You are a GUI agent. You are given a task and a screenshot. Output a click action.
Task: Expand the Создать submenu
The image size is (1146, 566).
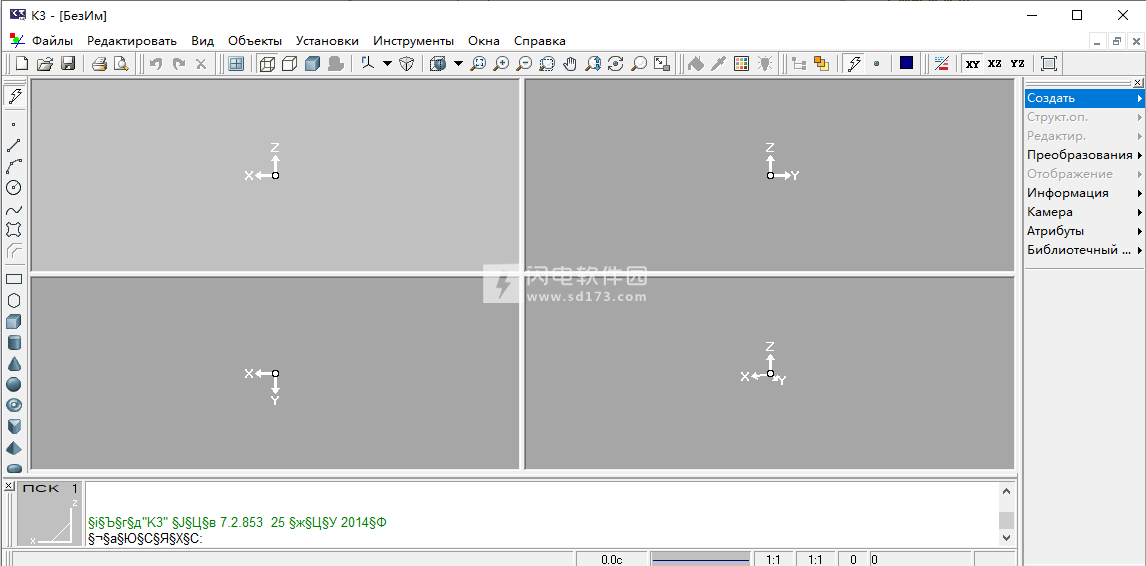1083,98
